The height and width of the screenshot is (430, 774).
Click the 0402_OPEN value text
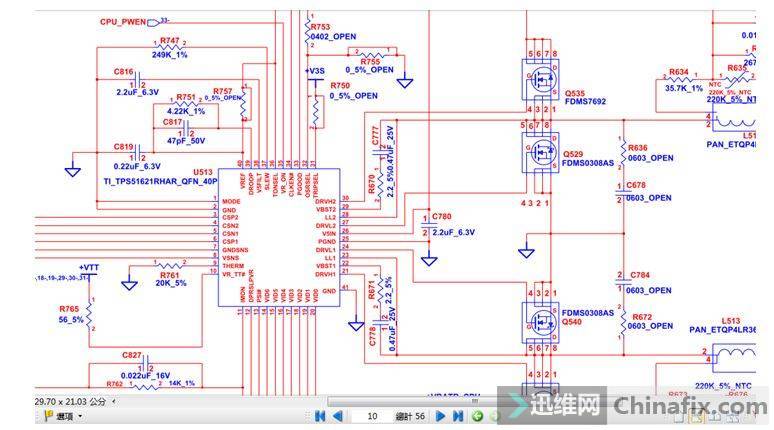click(333, 37)
